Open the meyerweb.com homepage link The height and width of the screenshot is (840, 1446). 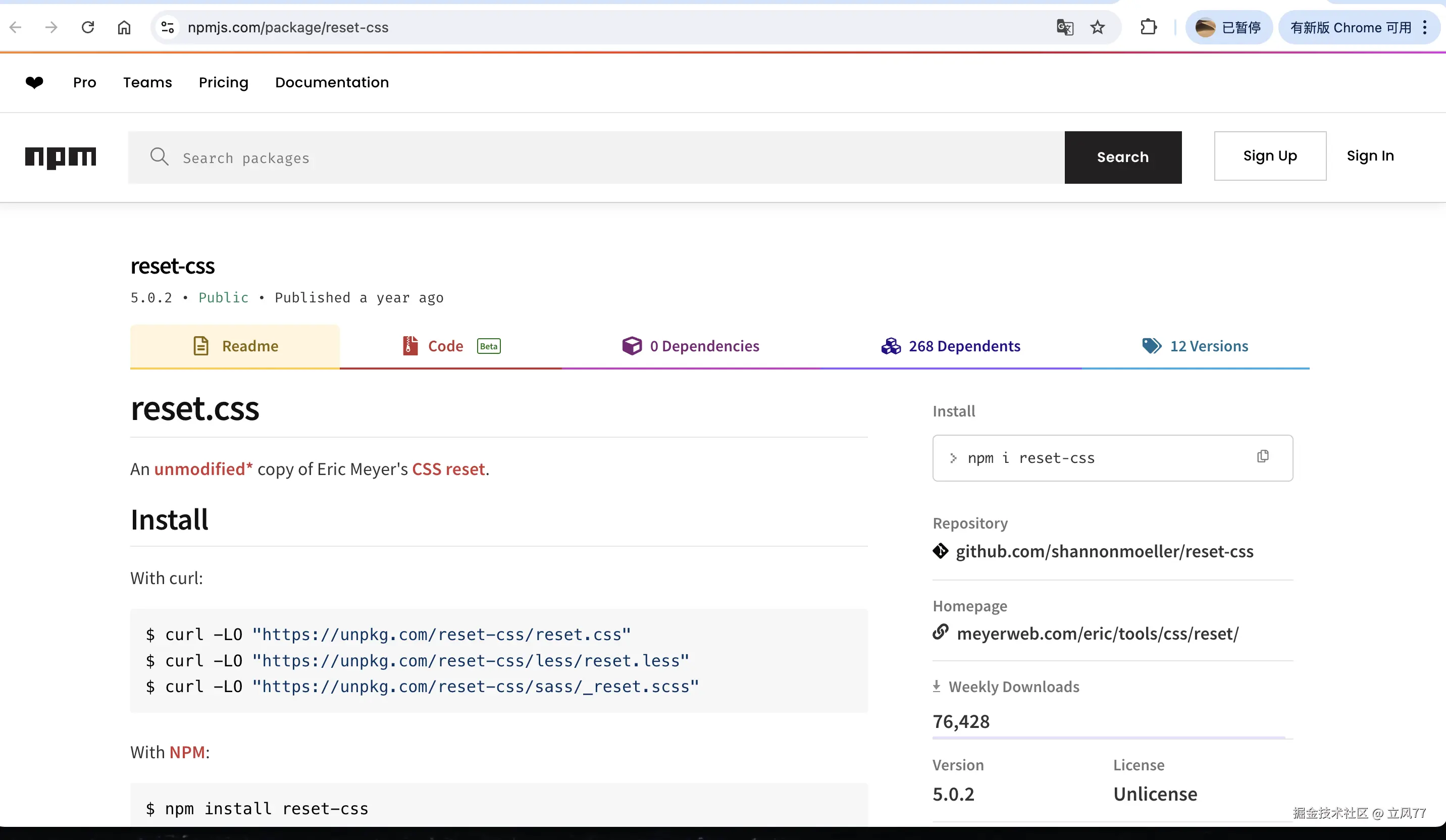[x=1098, y=633]
